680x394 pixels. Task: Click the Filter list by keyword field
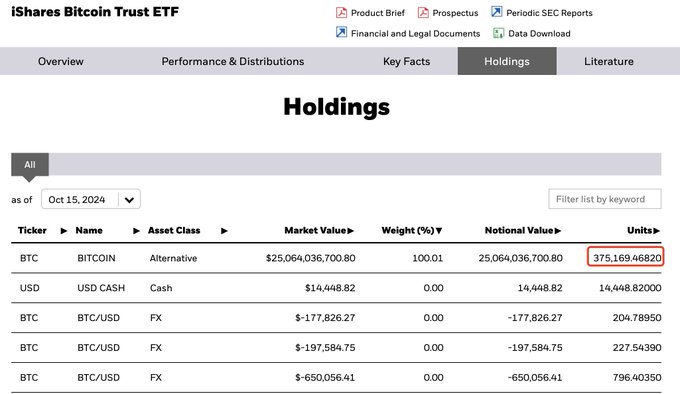pyautogui.click(x=605, y=199)
